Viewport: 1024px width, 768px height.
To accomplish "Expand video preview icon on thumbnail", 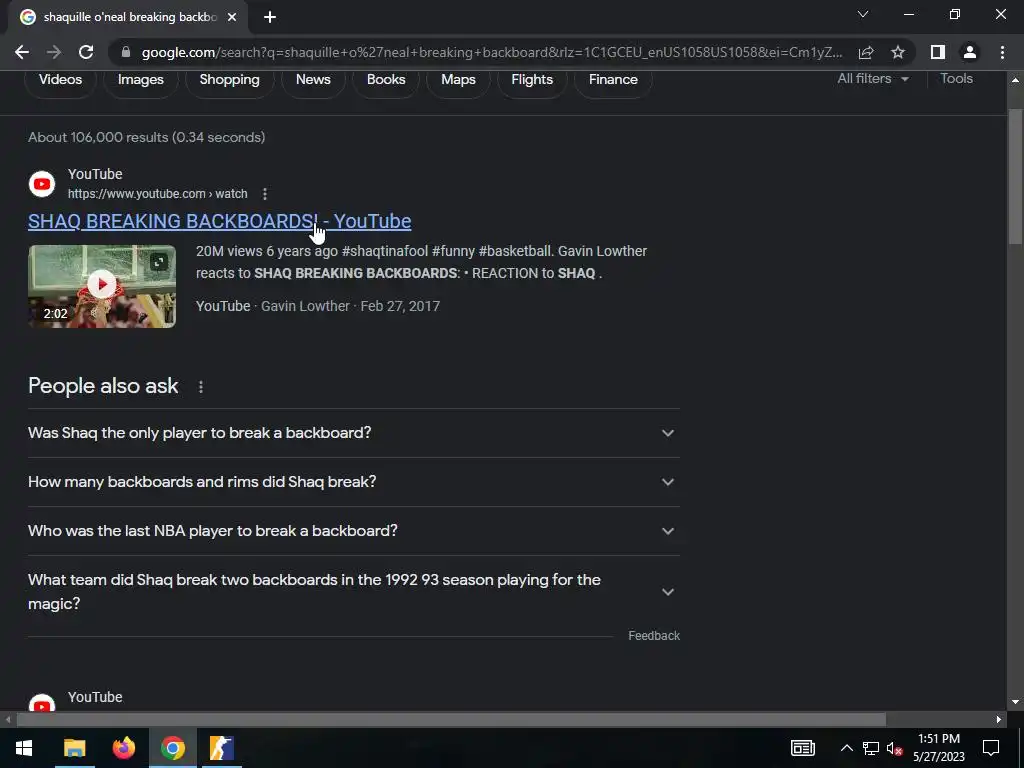I will pyautogui.click(x=159, y=262).
